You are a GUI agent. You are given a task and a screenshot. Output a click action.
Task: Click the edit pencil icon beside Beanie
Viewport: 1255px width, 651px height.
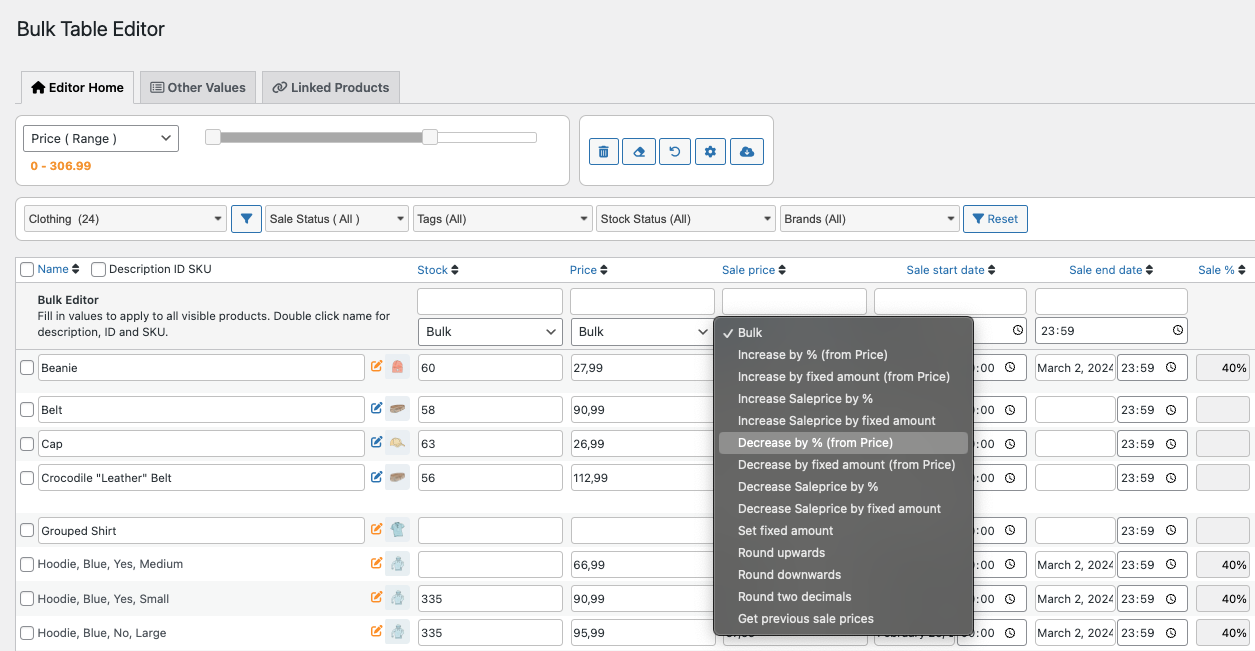378,367
